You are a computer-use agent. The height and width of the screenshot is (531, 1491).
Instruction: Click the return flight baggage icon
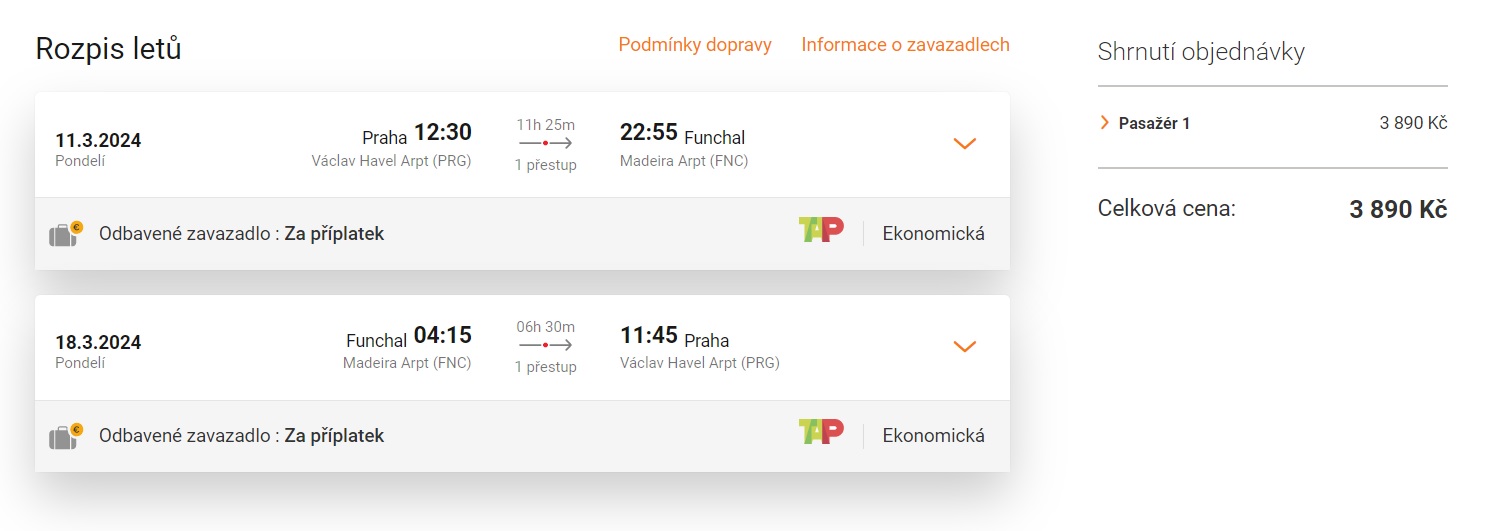click(65, 436)
